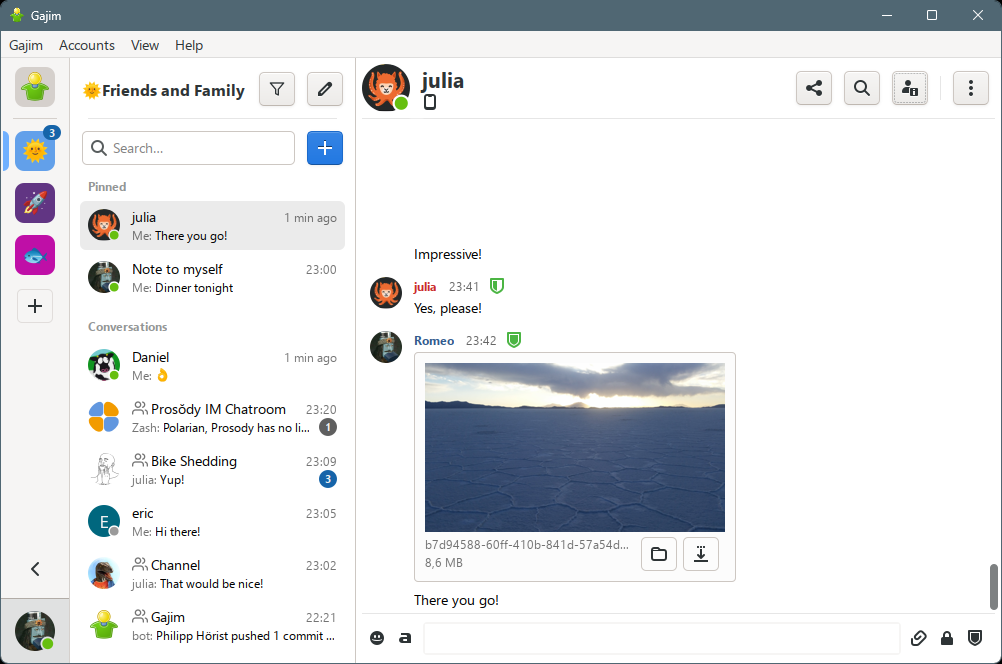Click the share icon in chat header
This screenshot has width=1002, height=664.
click(814, 88)
